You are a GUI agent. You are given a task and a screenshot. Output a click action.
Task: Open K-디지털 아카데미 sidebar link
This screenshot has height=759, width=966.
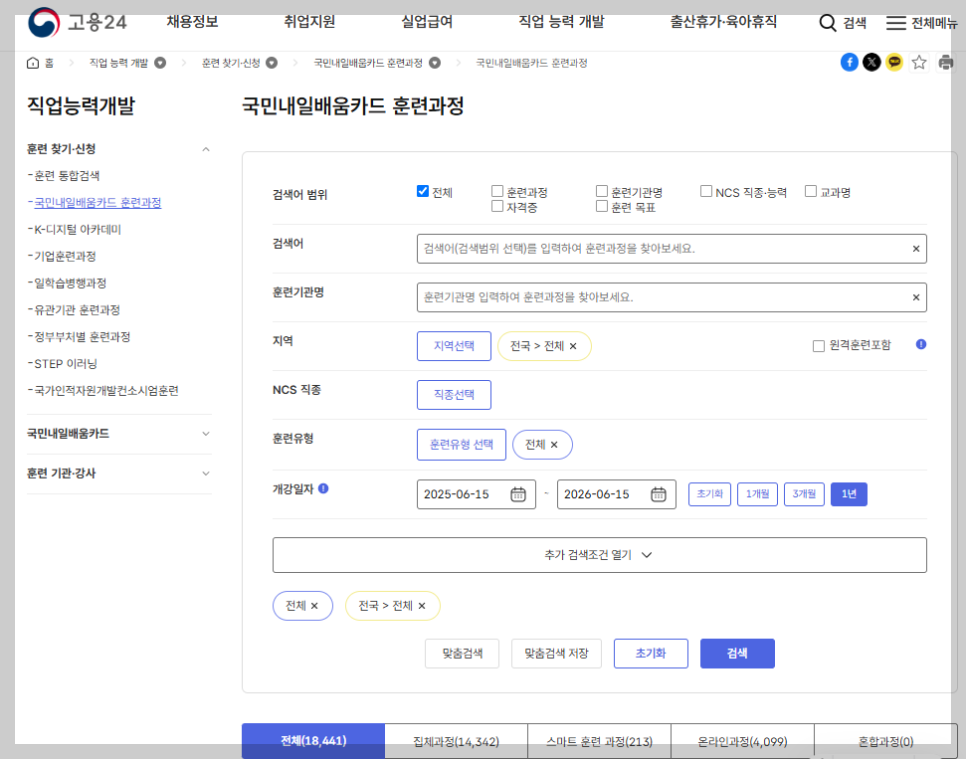pyautogui.click(x=78, y=230)
